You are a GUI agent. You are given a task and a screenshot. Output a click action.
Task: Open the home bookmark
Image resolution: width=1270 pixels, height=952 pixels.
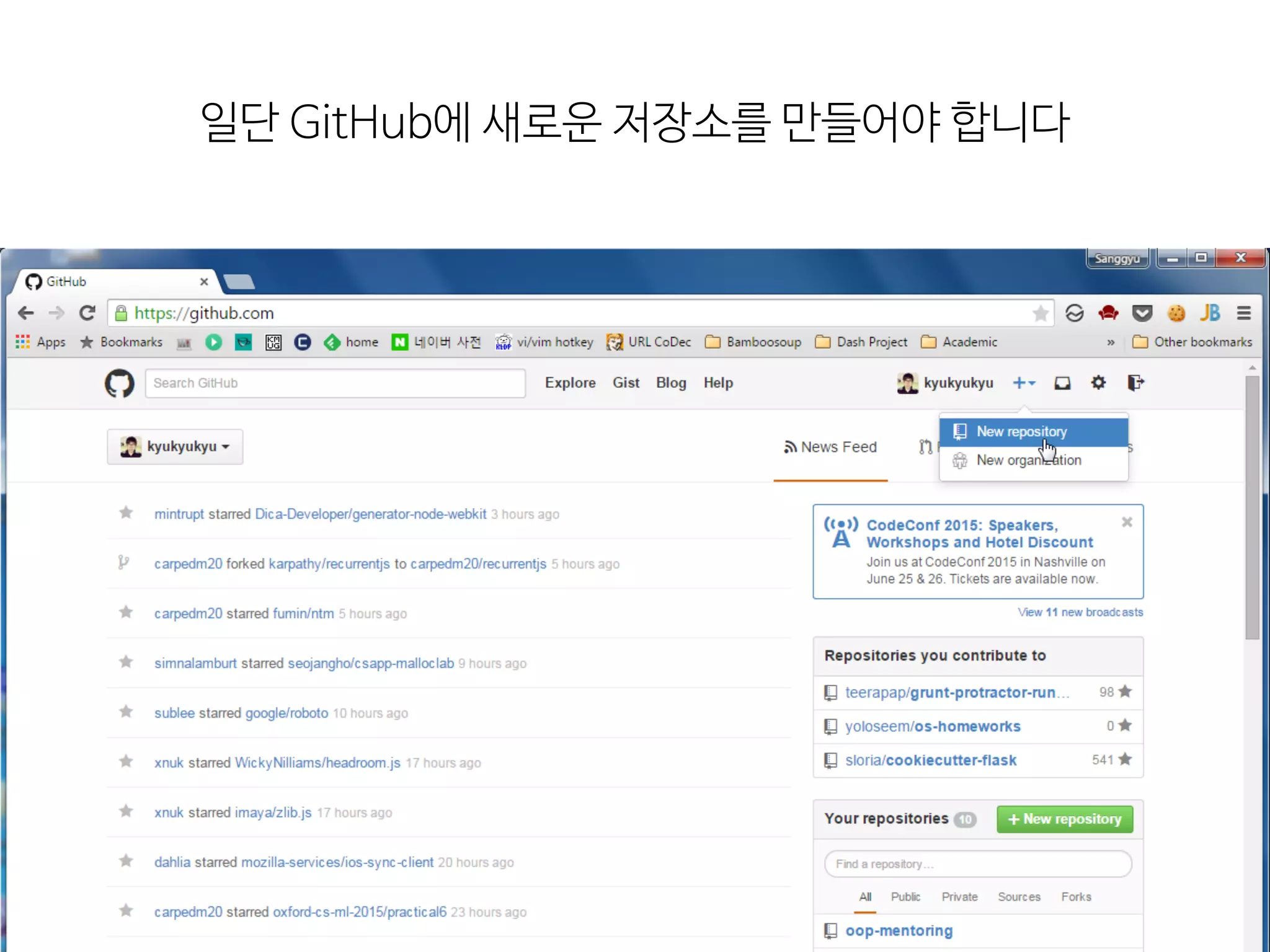(351, 342)
